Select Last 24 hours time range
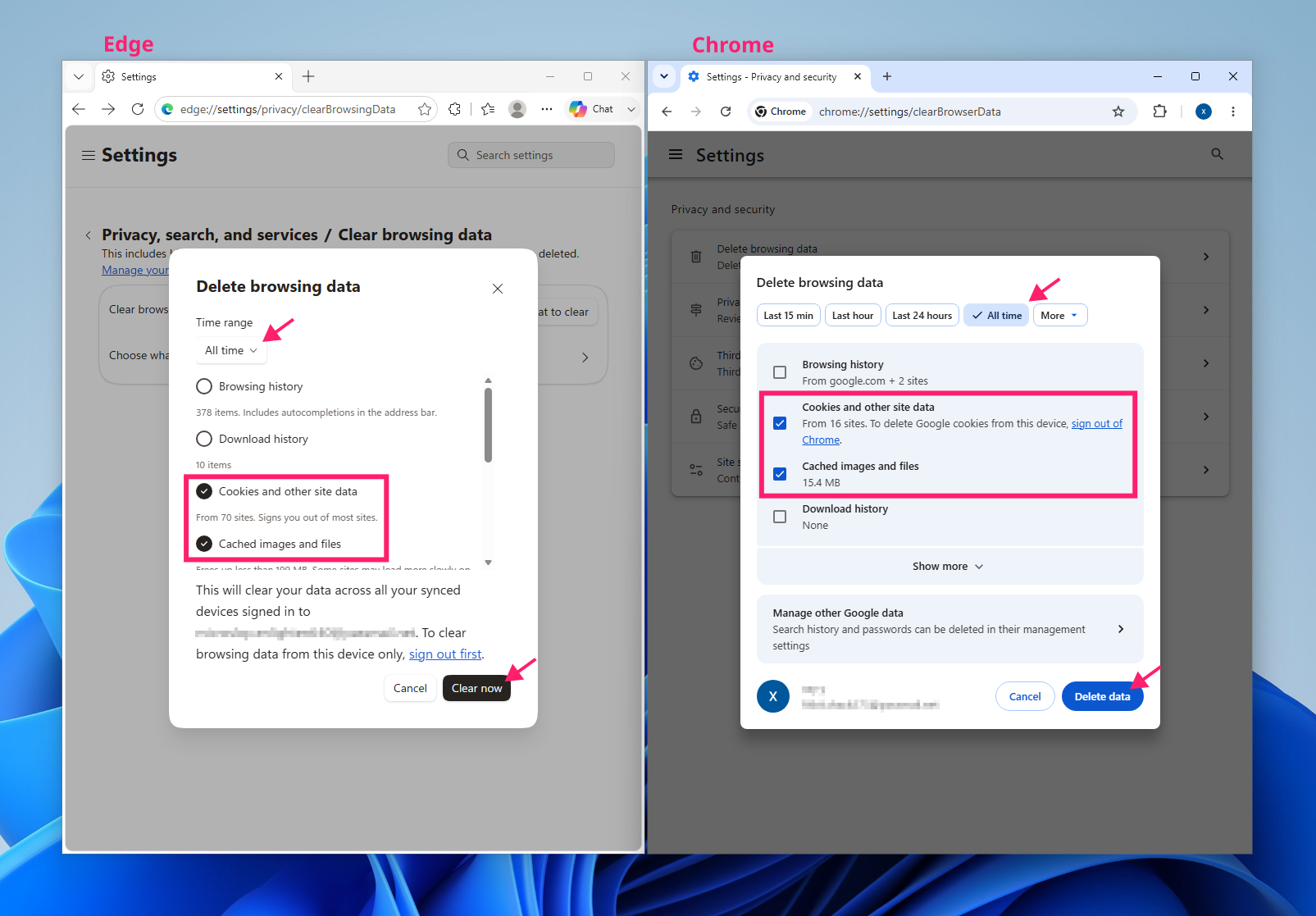Viewport: 1316px width, 916px height. pos(922,316)
